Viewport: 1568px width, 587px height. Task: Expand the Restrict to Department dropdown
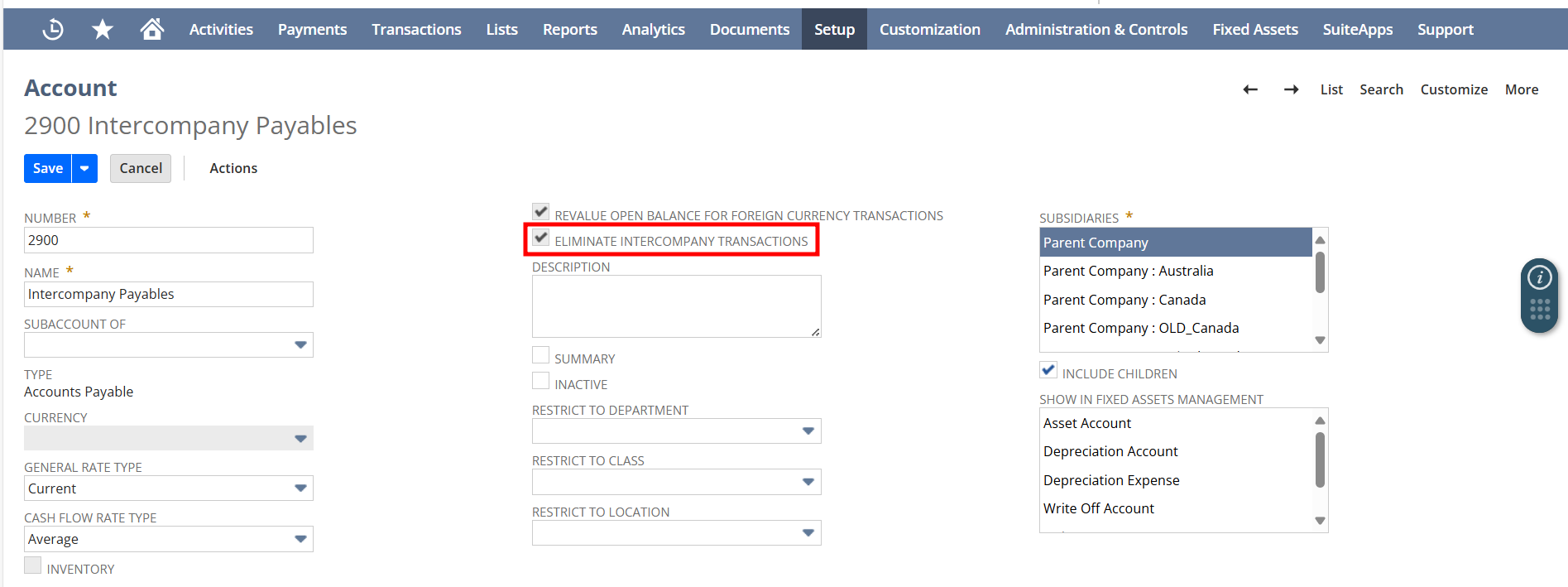pos(808,431)
